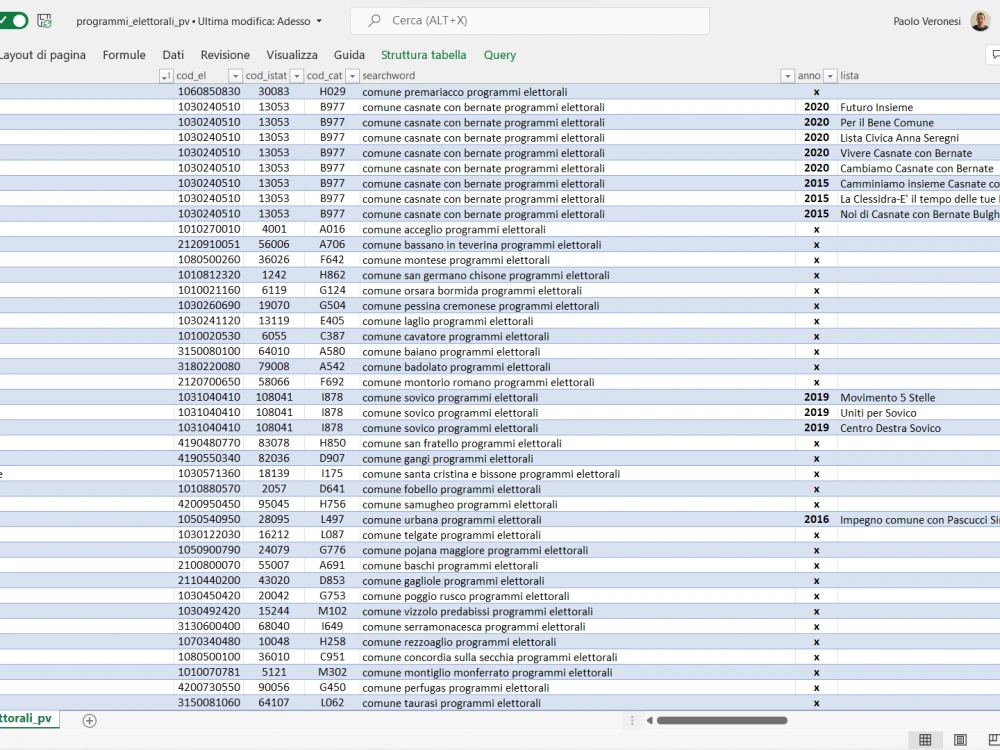
Task: Open the file name dropdown arrow
Action: [x=320, y=21]
